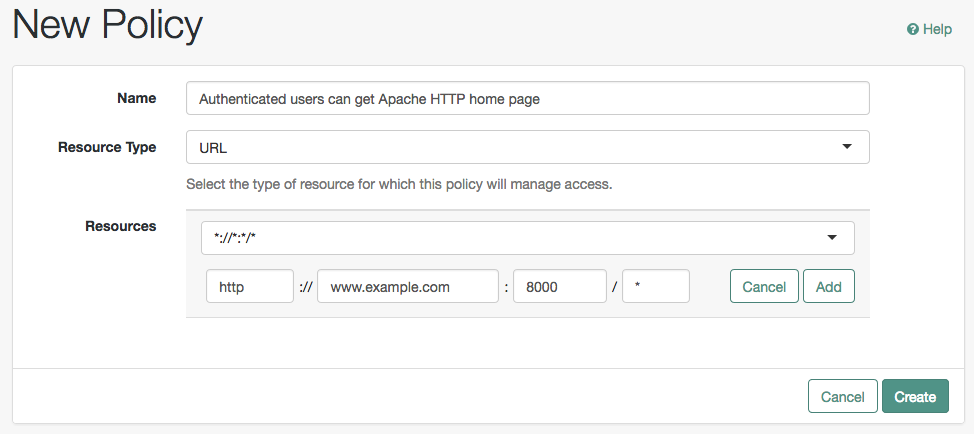The image size is (974, 434).
Task: Click the New Policy page heading
Action: click(x=108, y=26)
